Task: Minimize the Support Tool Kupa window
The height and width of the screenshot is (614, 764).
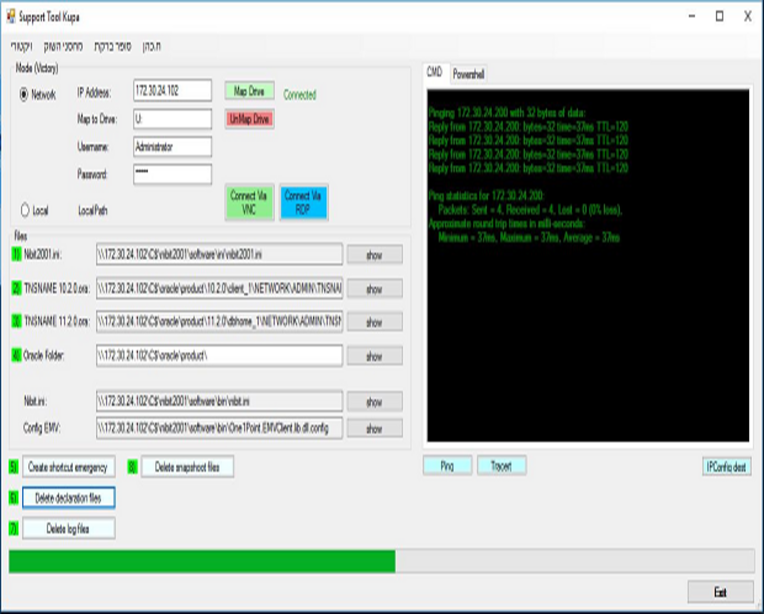Action: tap(692, 17)
